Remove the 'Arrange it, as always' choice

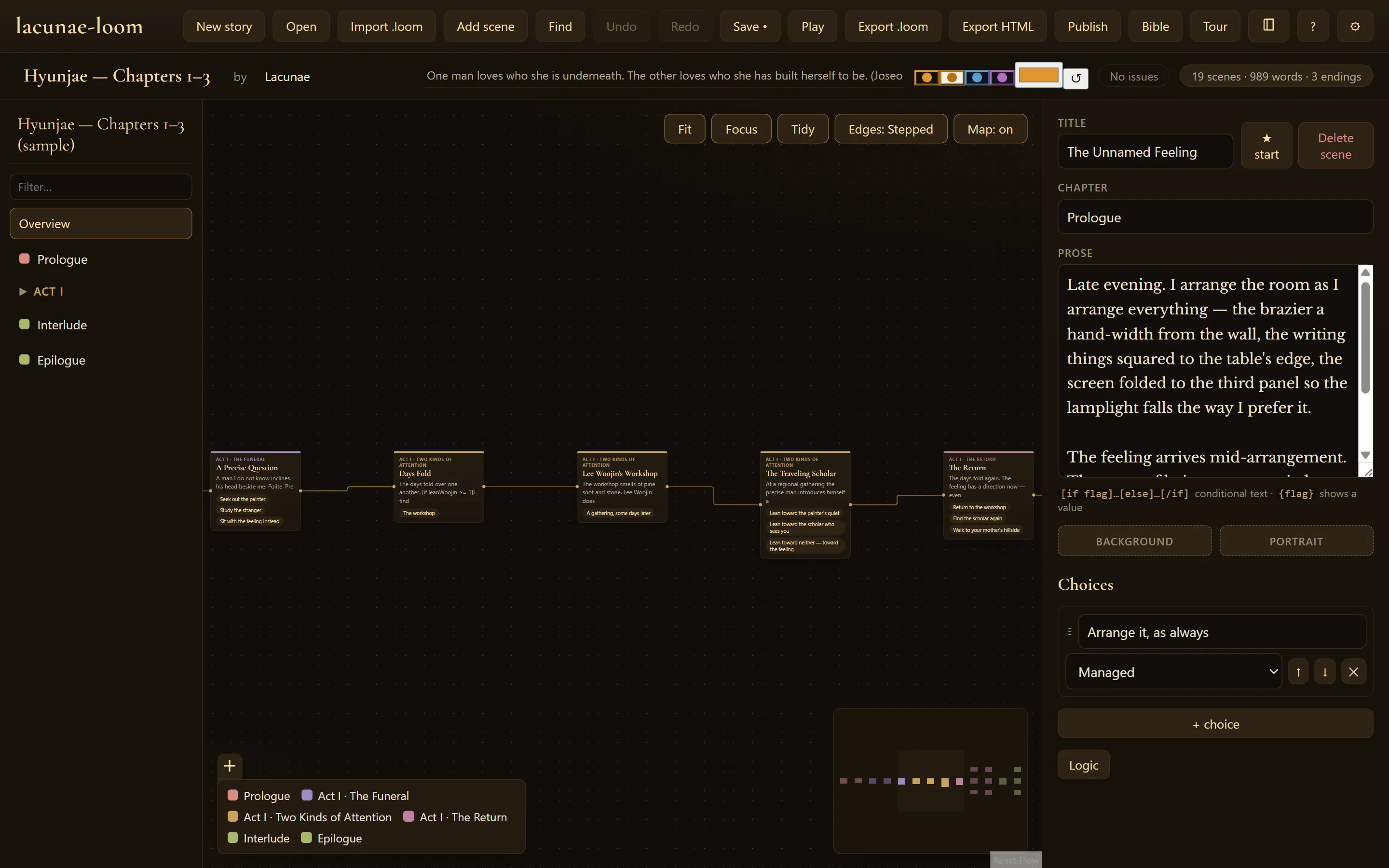pos(1353,672)
